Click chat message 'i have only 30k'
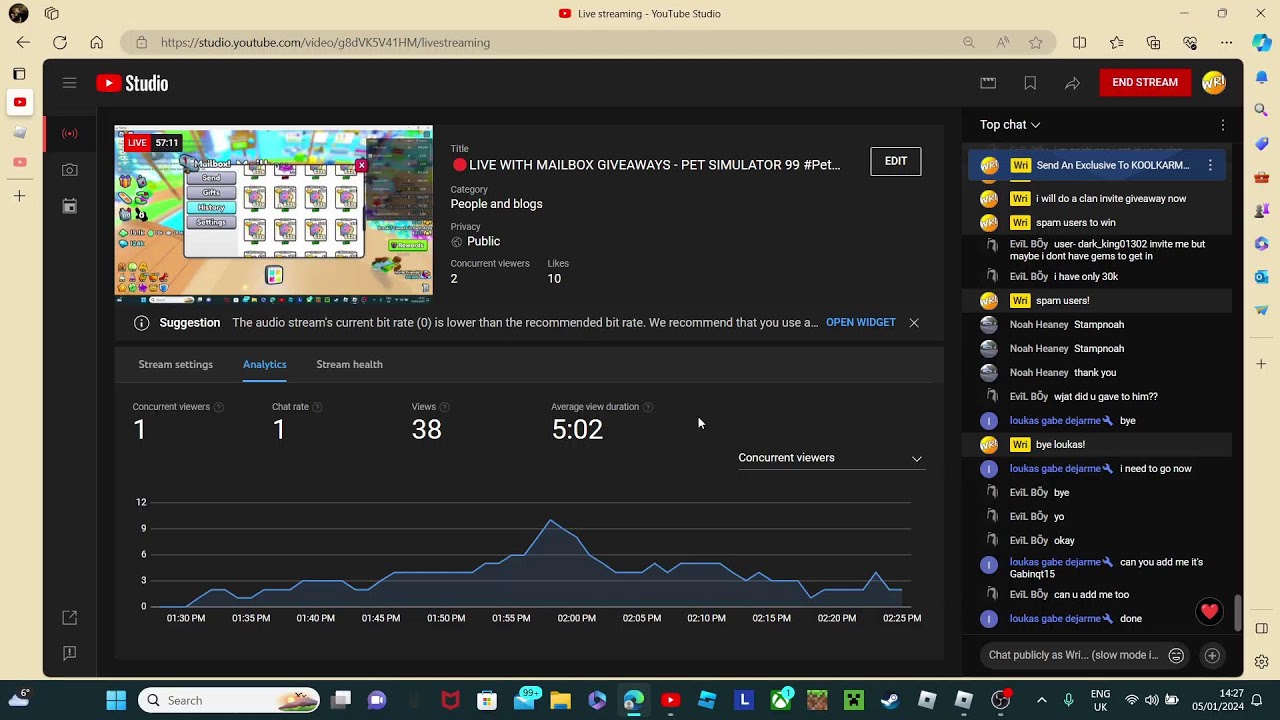The image size is (1280, 720). click(x=1086, y=277)
